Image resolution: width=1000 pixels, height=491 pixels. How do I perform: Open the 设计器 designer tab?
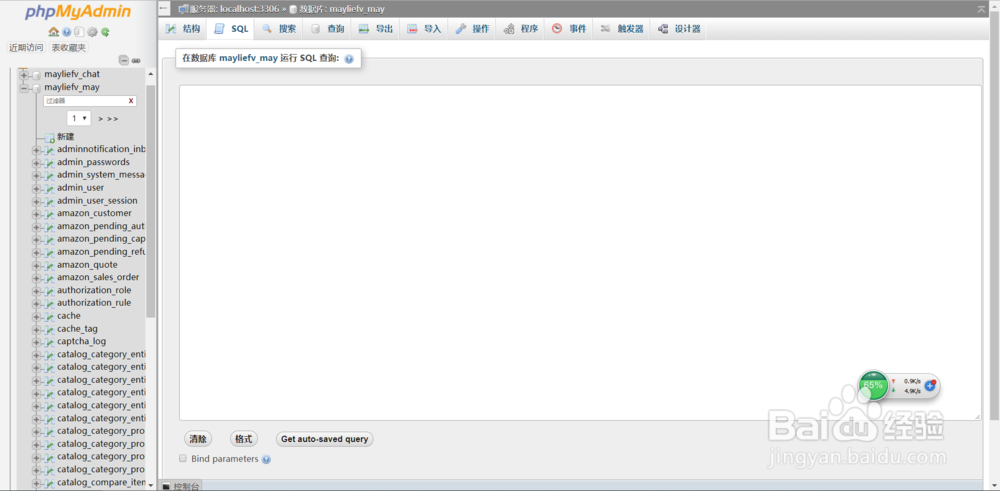click(x=679, y=29)
